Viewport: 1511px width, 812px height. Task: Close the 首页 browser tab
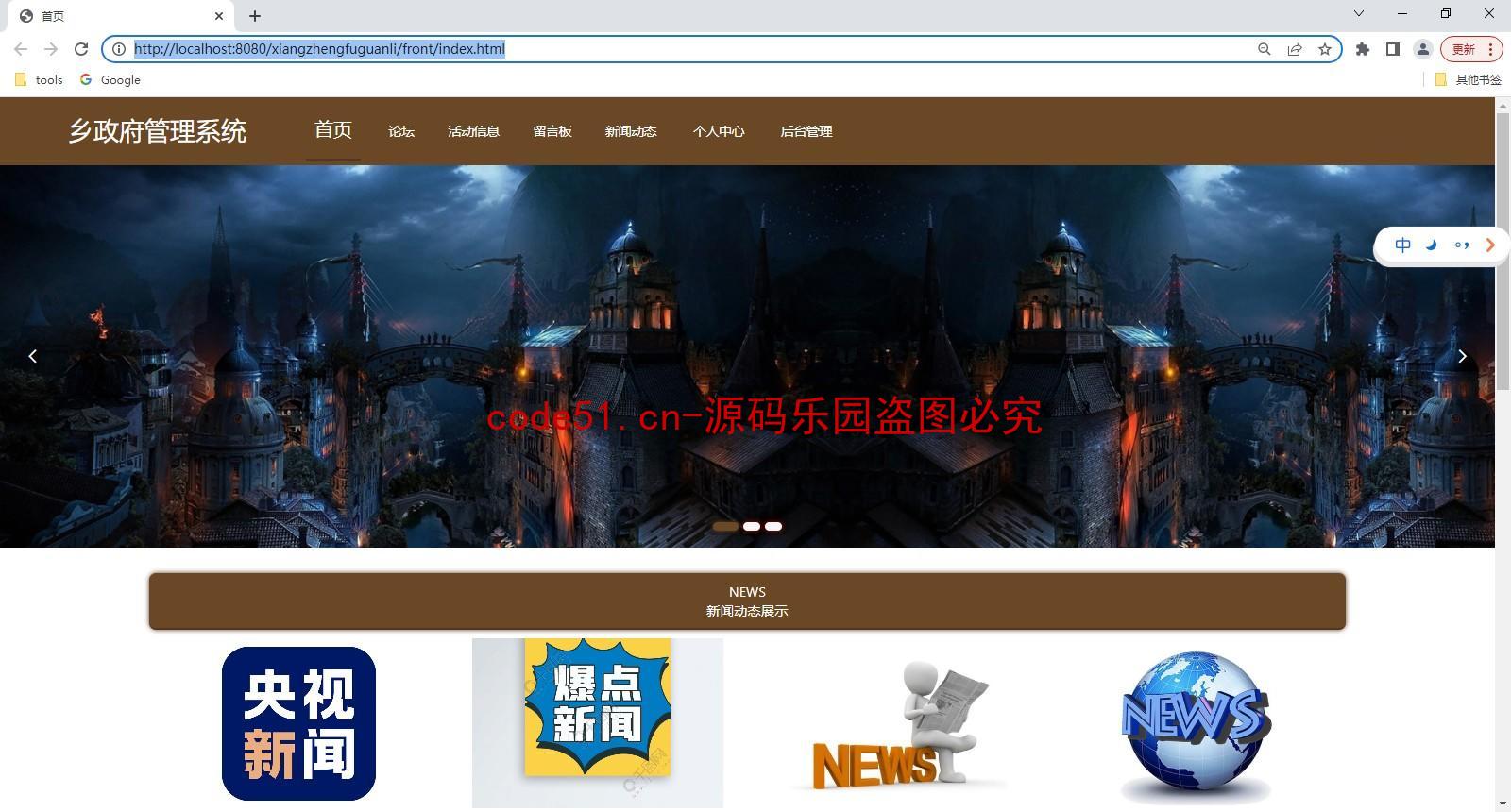coord(219,16)
